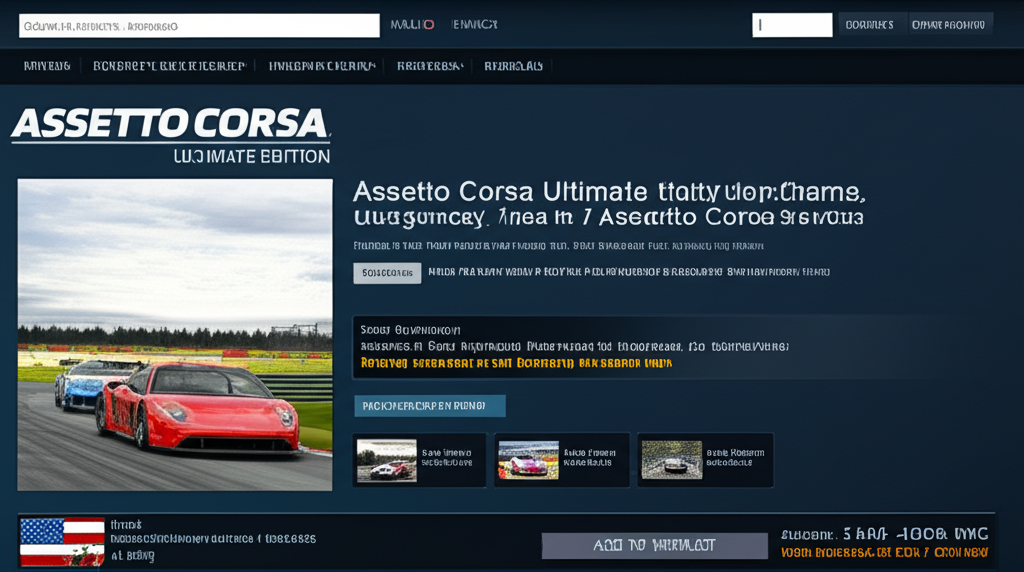1024x572 pixels.
Task: Open the fourth navigation bar item
Action: click(x=430, y=66)
